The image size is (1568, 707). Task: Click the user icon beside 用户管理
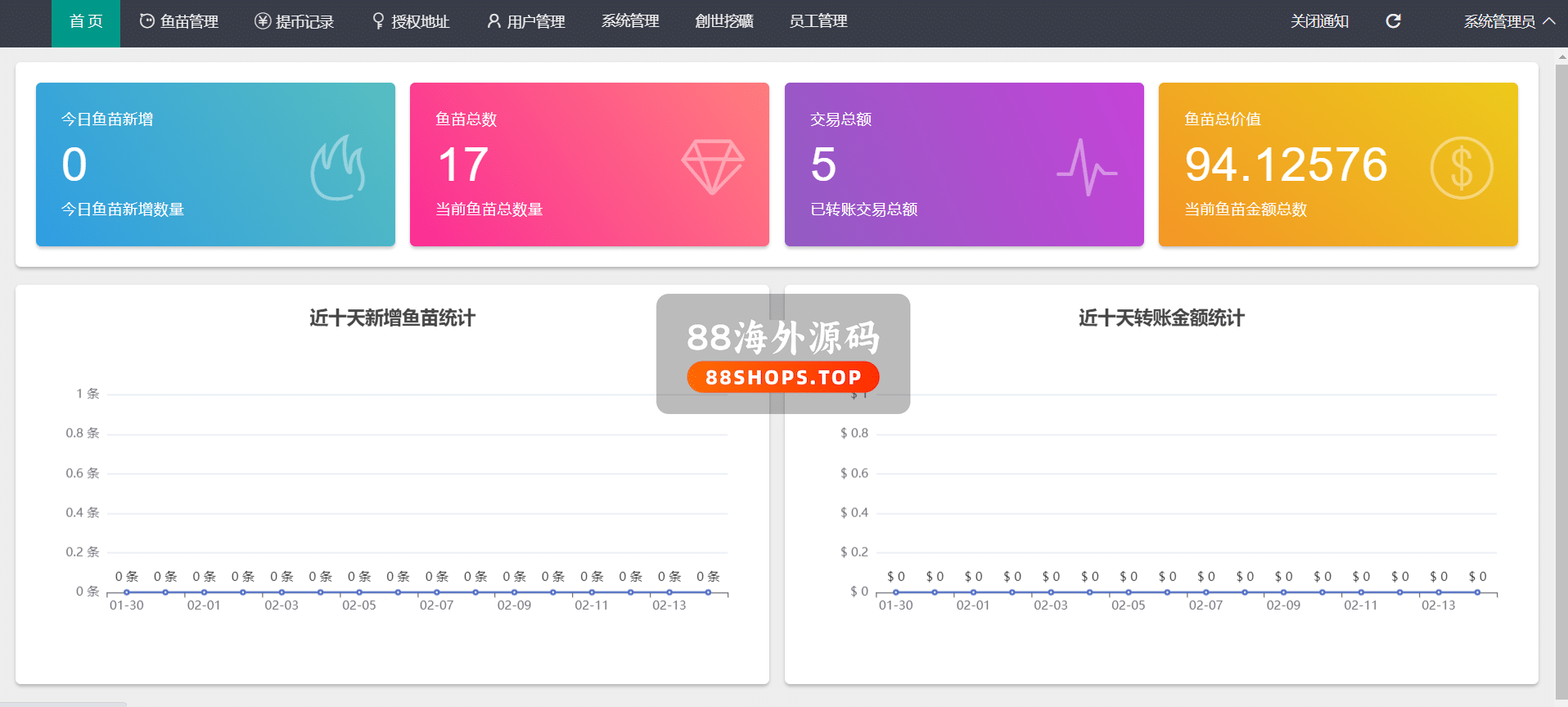point(493,21)
